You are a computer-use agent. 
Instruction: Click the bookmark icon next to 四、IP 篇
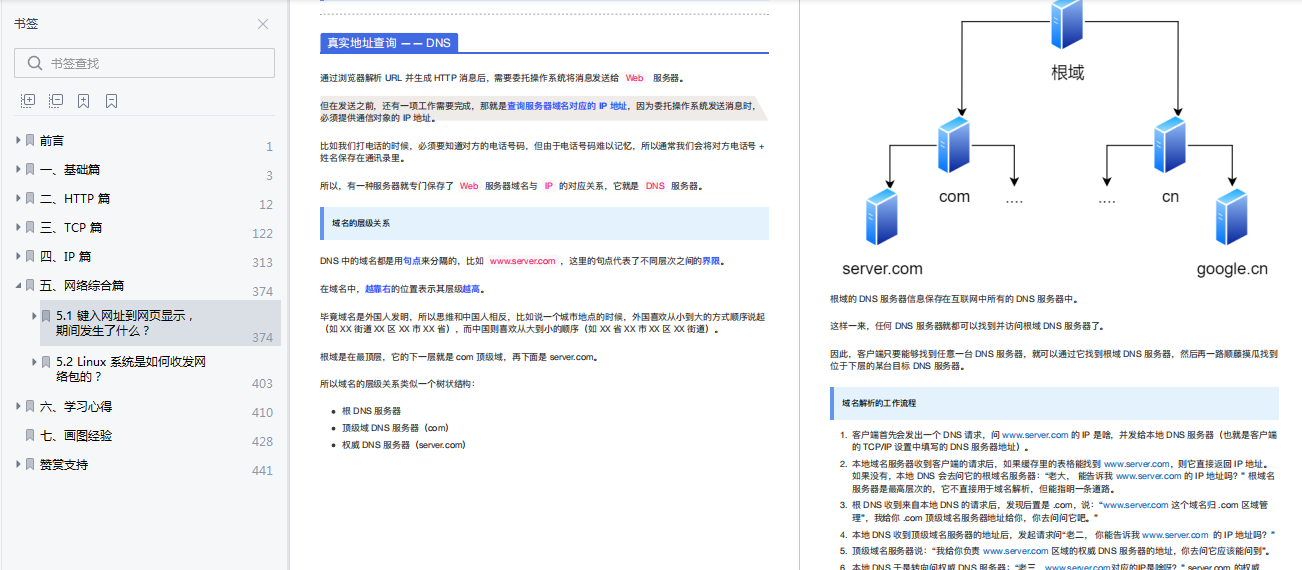[x=31, y=257]
